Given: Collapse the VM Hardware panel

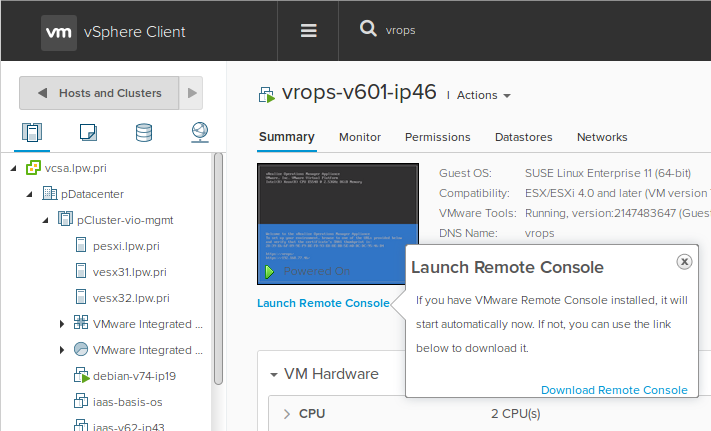Looking at the screenshot, I should coord(273,375).
